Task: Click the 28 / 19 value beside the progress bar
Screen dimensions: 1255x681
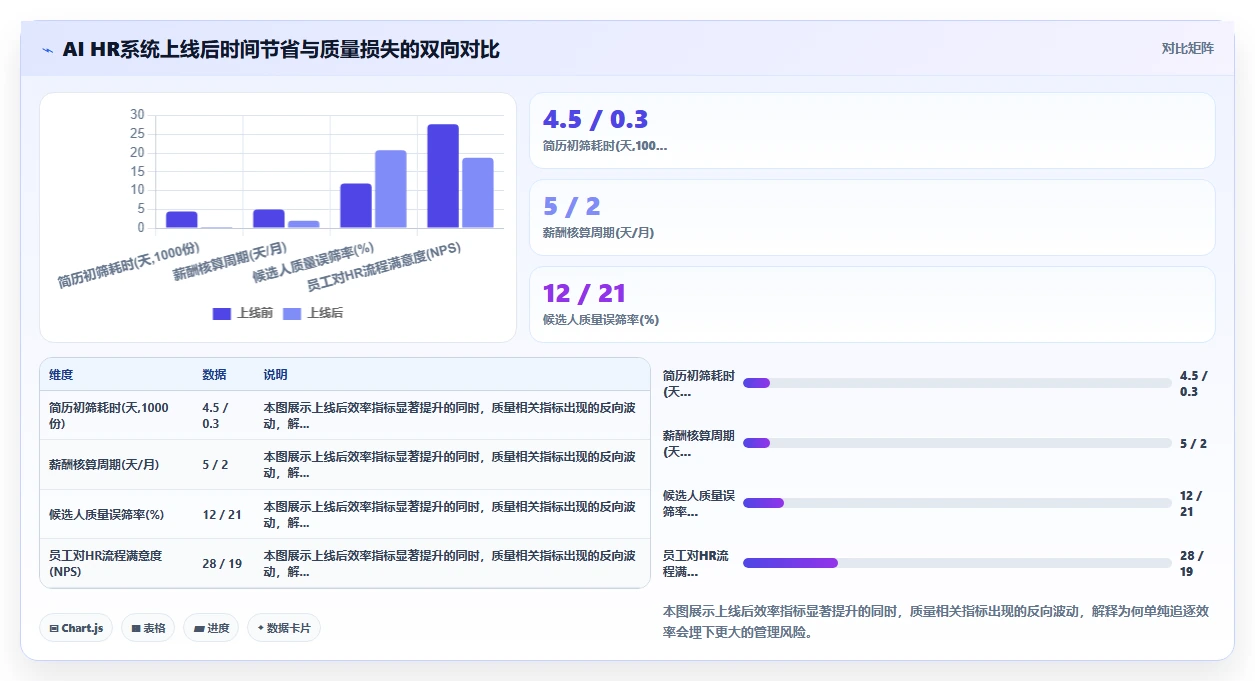Action: point(1192,563)
